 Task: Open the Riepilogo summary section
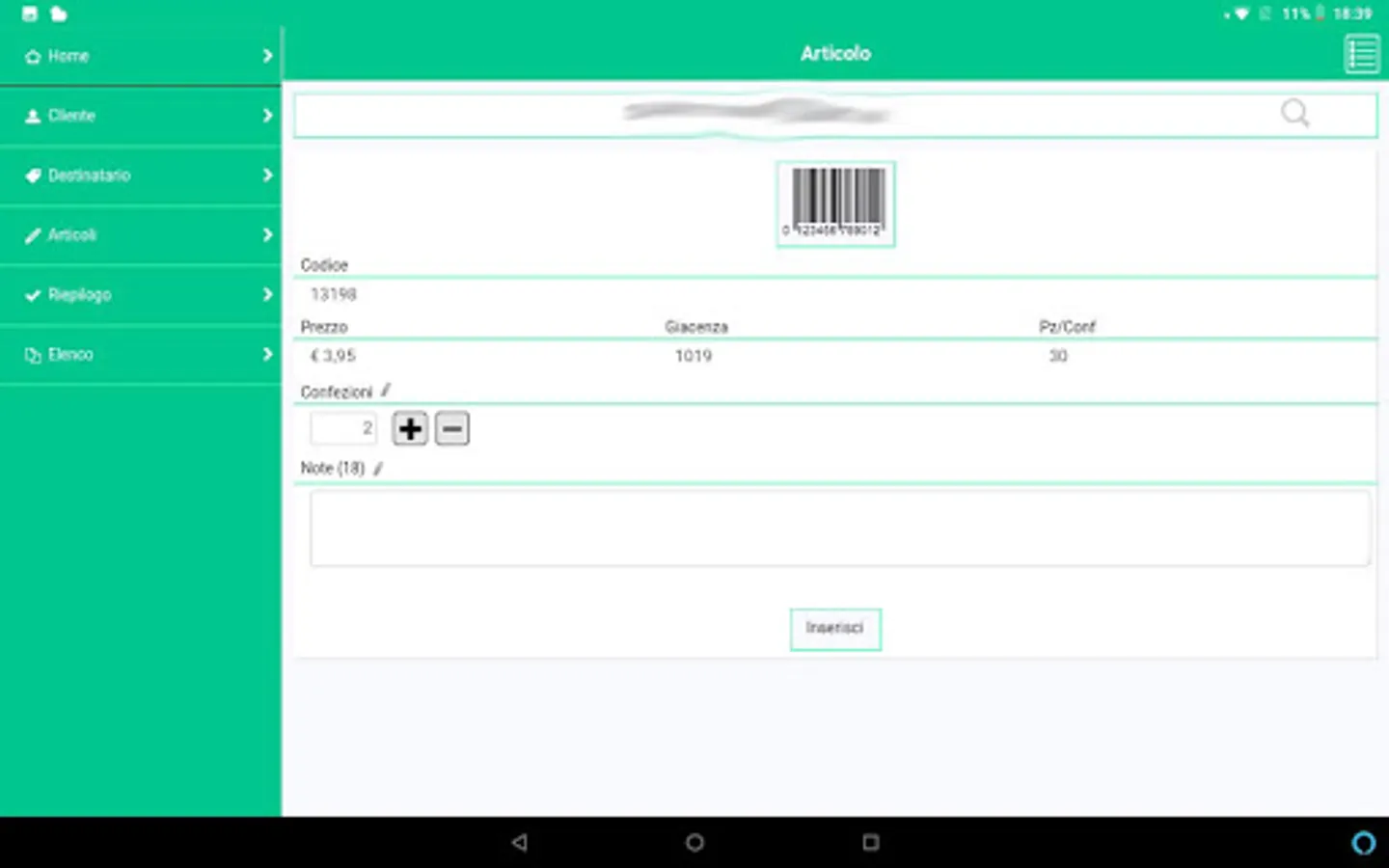click(x=141, y=295)
